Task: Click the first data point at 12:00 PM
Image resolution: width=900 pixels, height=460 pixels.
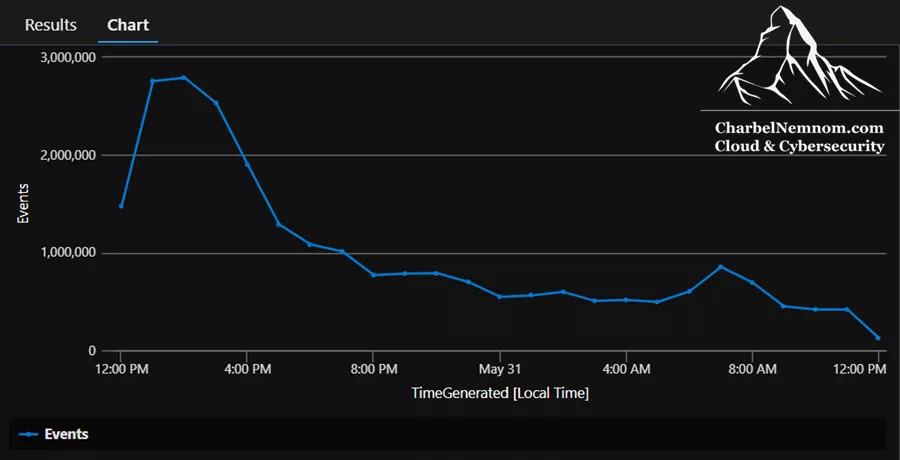Action: [x=121, y=206]
